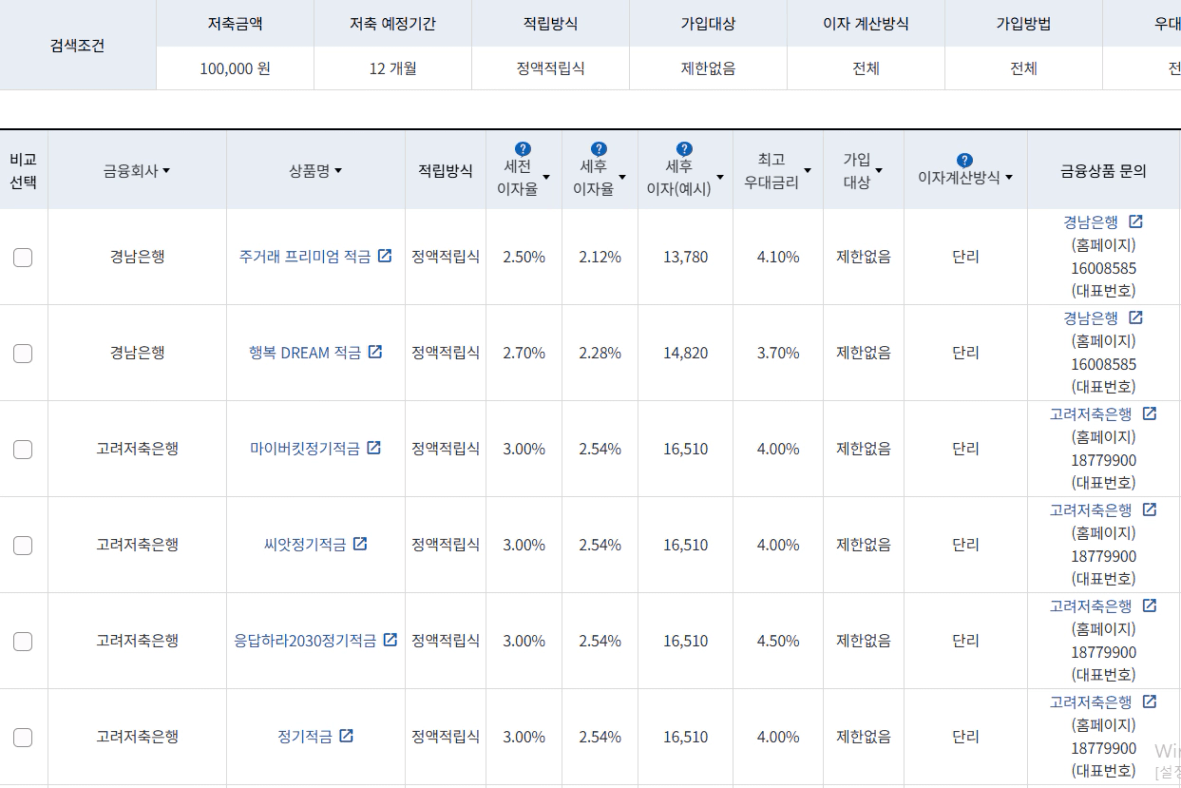
Task: Sort table by 금융회사 column
Action: [136, 171]
